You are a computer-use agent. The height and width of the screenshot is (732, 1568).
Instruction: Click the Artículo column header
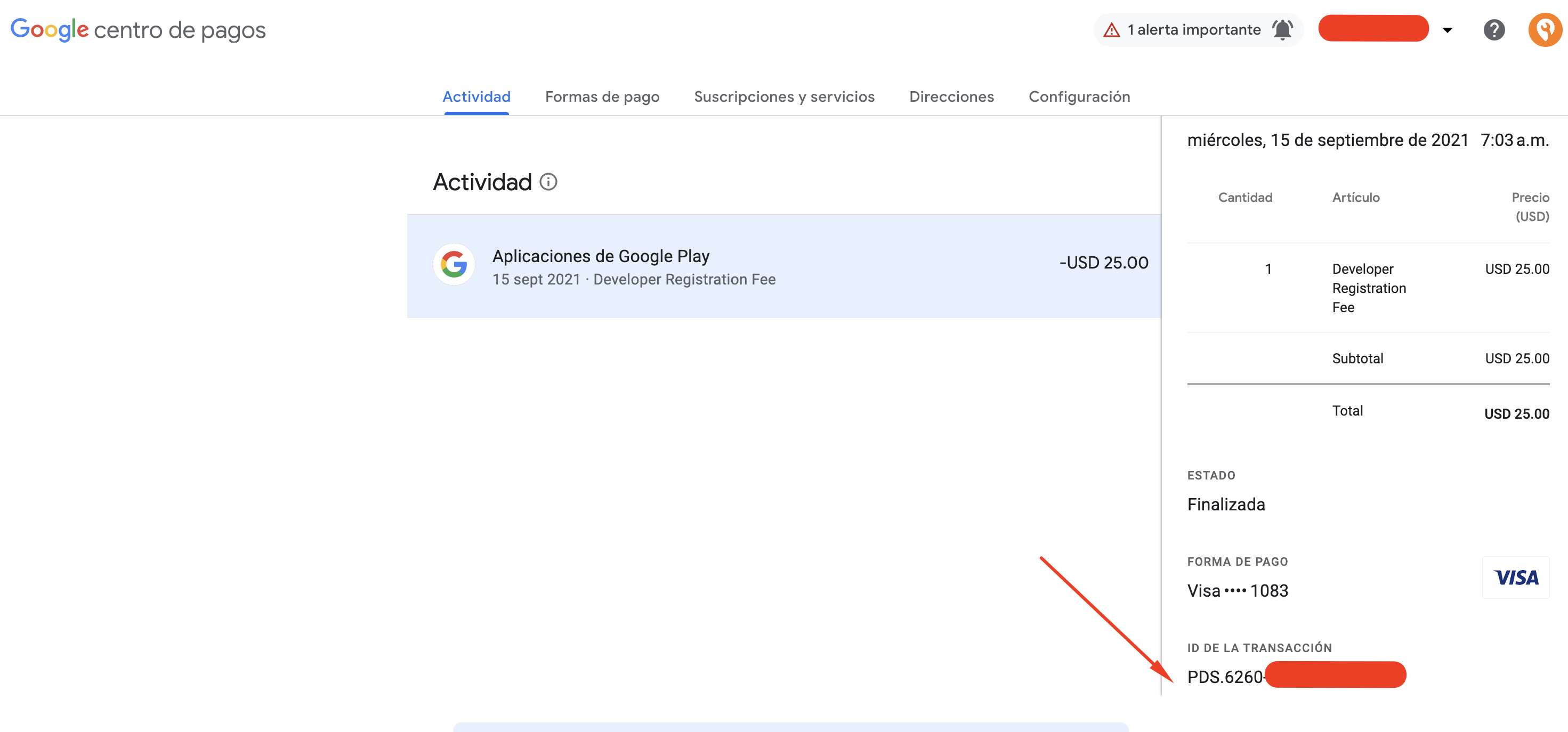pyautogui.click(x=1355, y=197)
